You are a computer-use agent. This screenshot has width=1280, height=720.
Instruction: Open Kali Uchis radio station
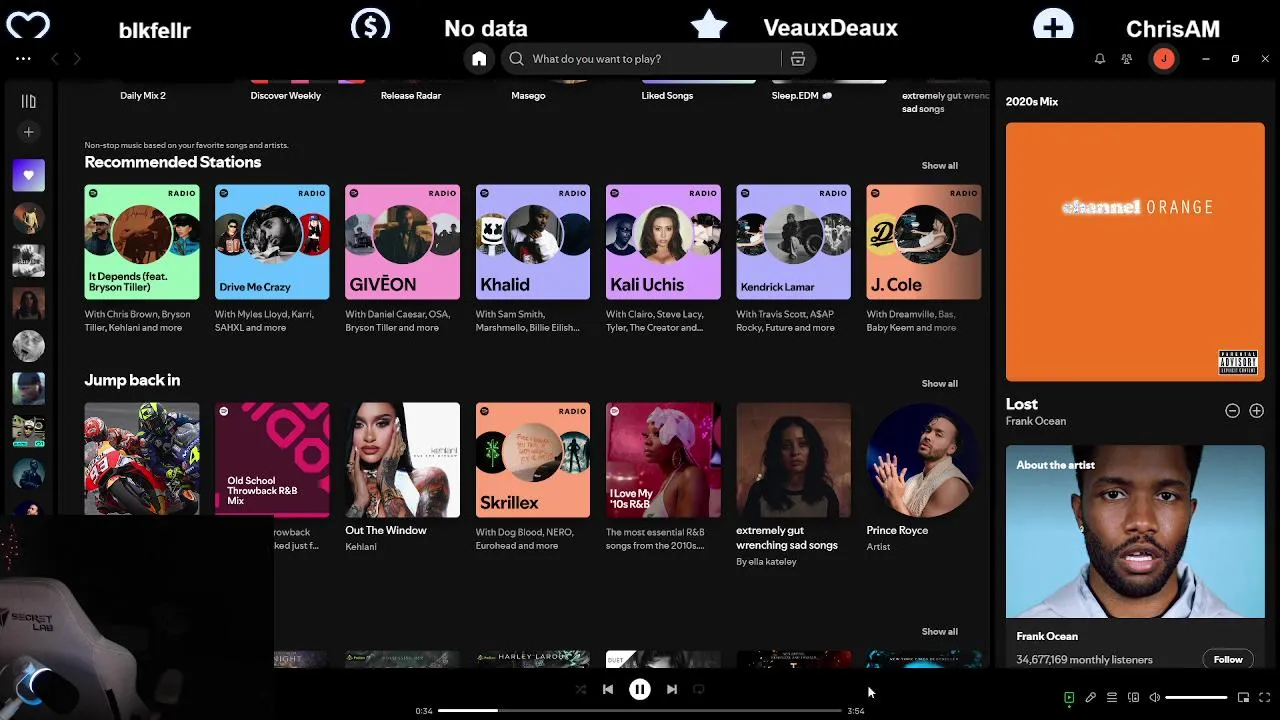coord(663,242)
